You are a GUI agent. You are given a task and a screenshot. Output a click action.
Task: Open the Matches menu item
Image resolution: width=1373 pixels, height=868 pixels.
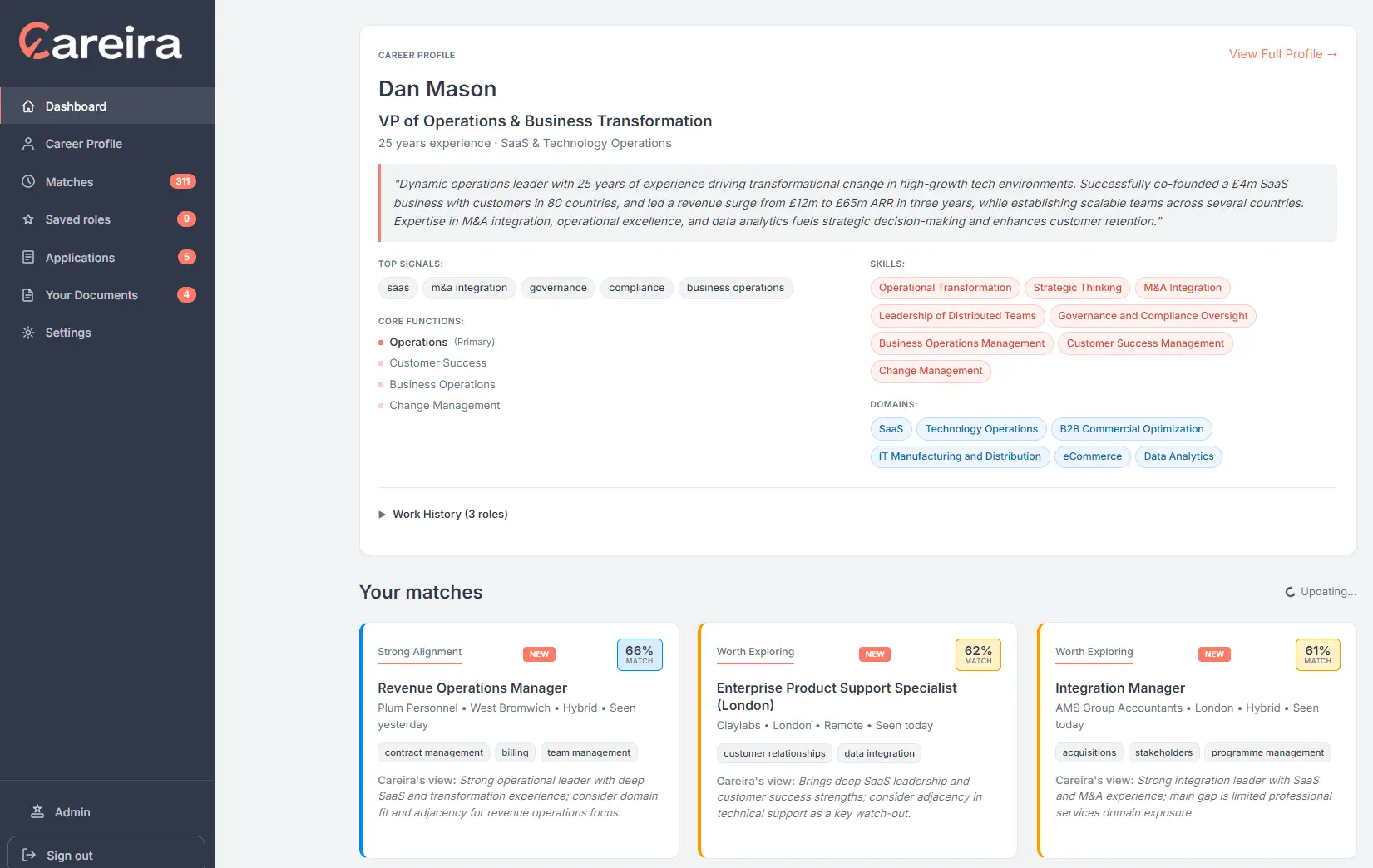(x=107, y=181)
